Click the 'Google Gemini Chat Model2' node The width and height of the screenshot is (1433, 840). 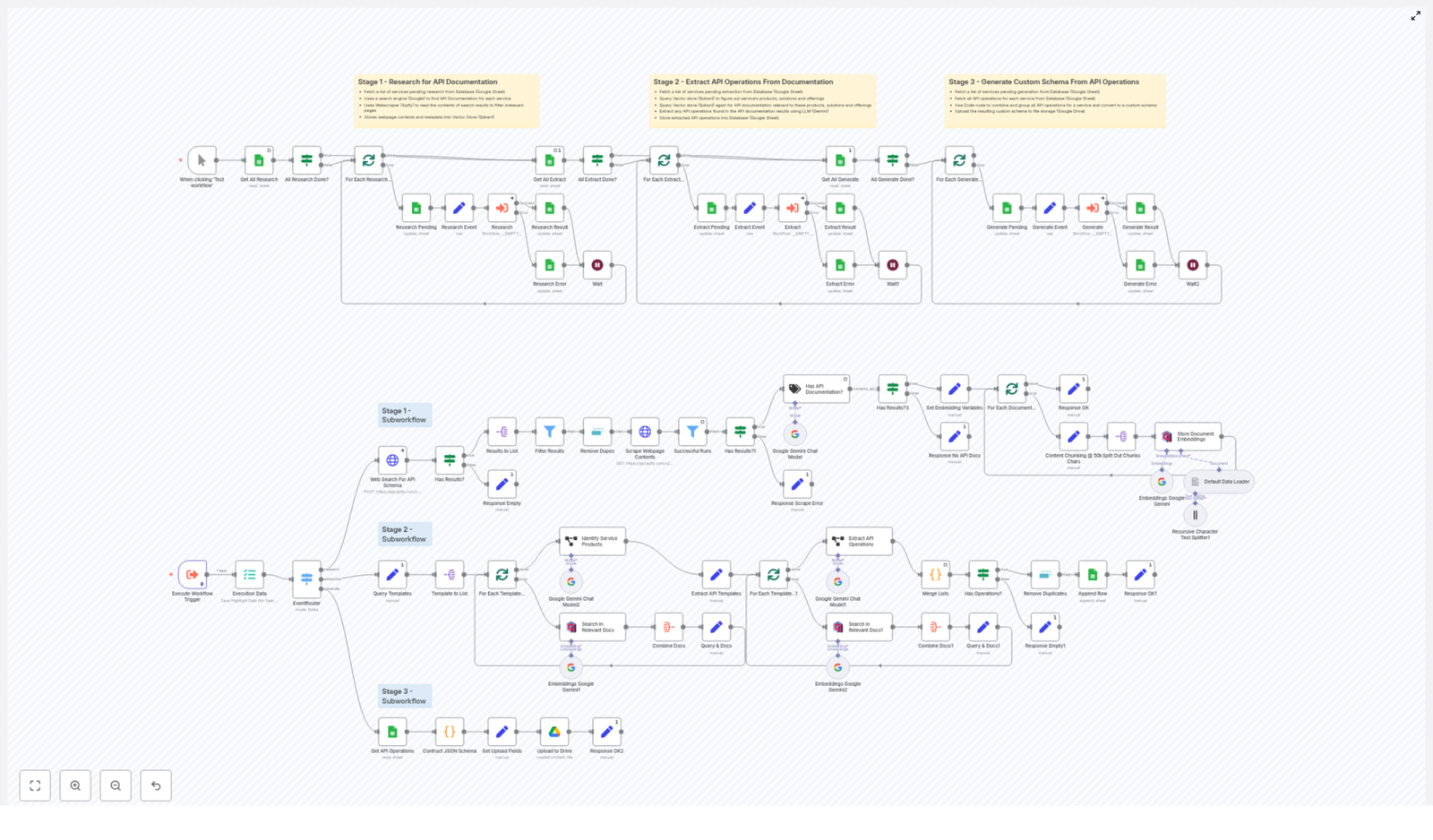[571, 581]
